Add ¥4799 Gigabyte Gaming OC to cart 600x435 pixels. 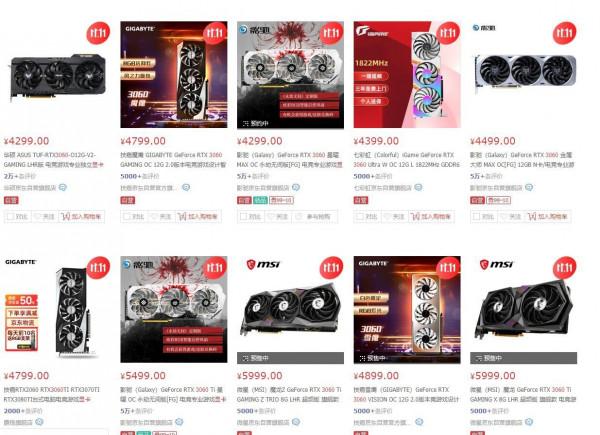pos(198,217)
